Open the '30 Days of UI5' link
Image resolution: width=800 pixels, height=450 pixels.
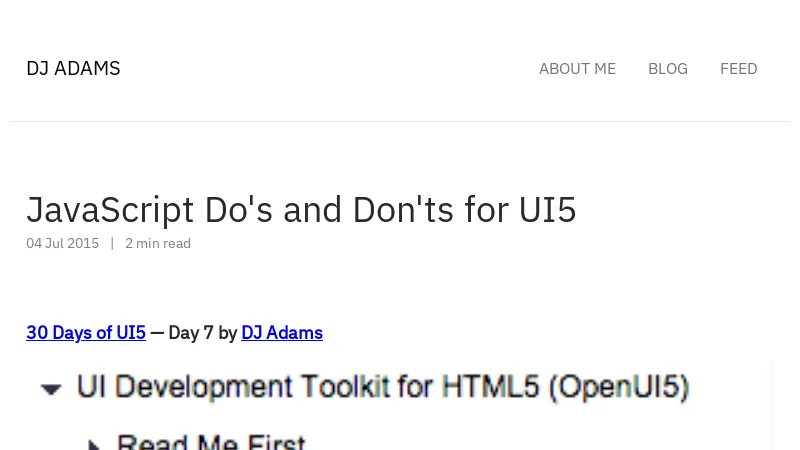click(x=86, y=333)
